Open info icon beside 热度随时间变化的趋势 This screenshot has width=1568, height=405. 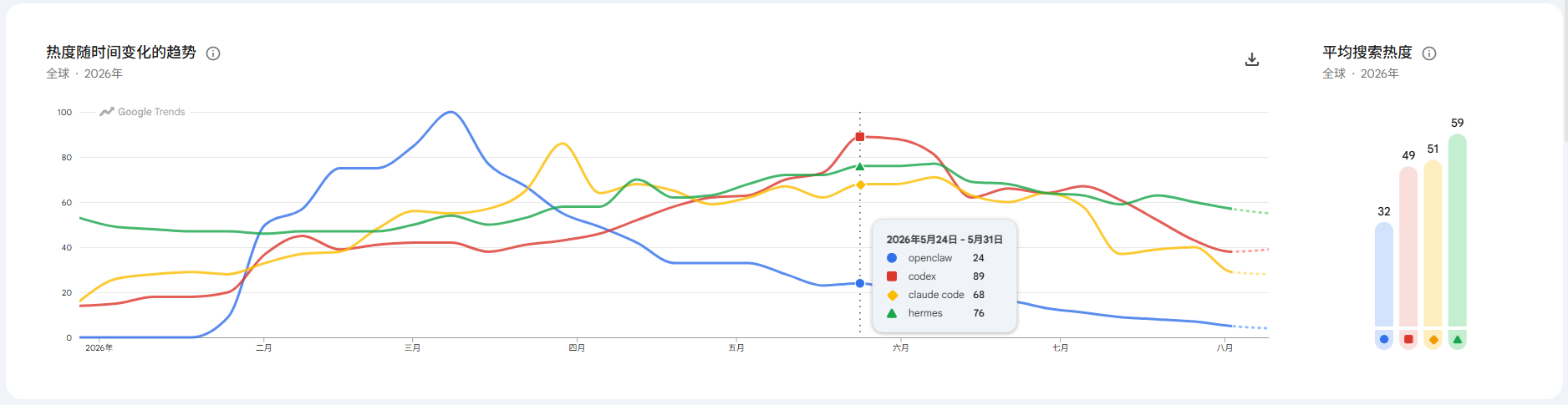tap(213, 53)
